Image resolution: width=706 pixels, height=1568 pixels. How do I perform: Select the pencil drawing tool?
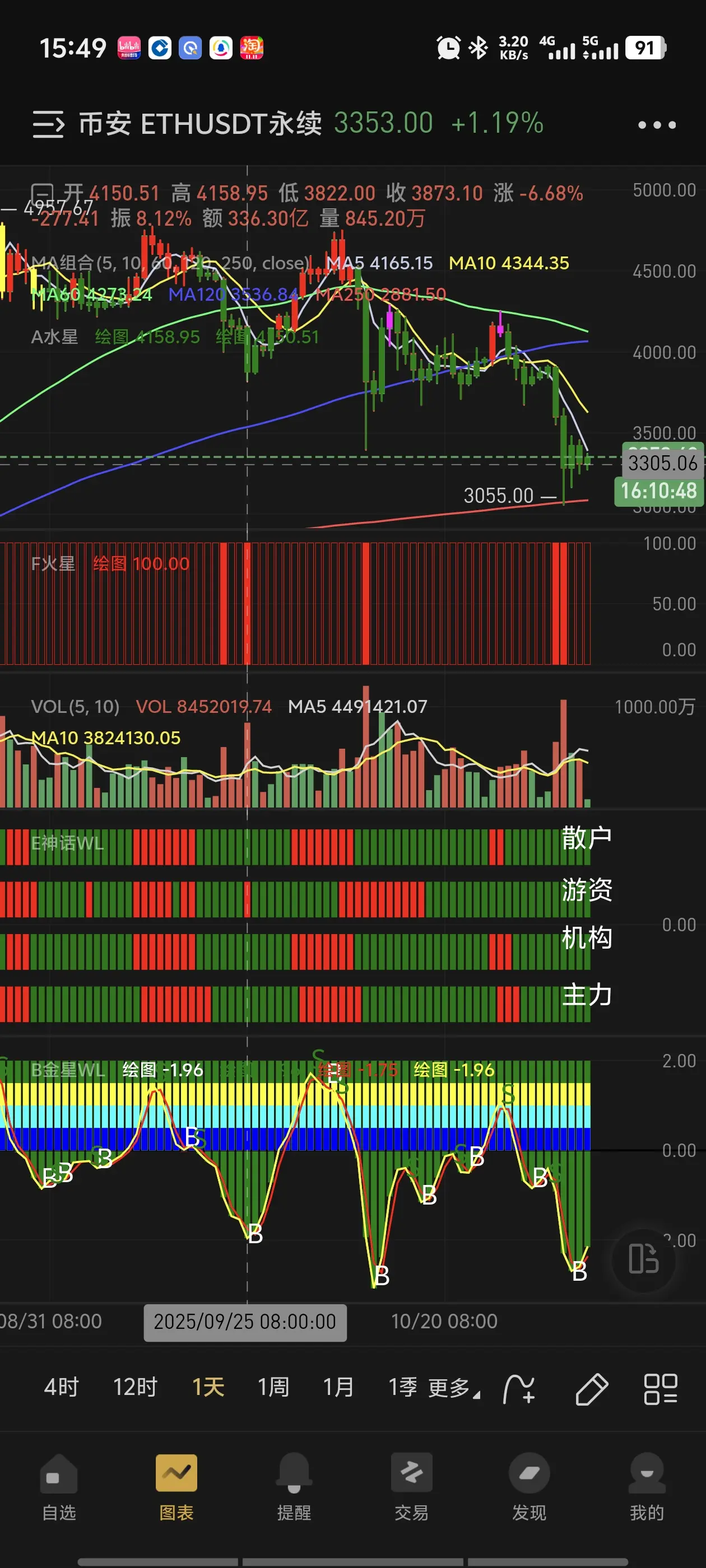coord(592,1388)
